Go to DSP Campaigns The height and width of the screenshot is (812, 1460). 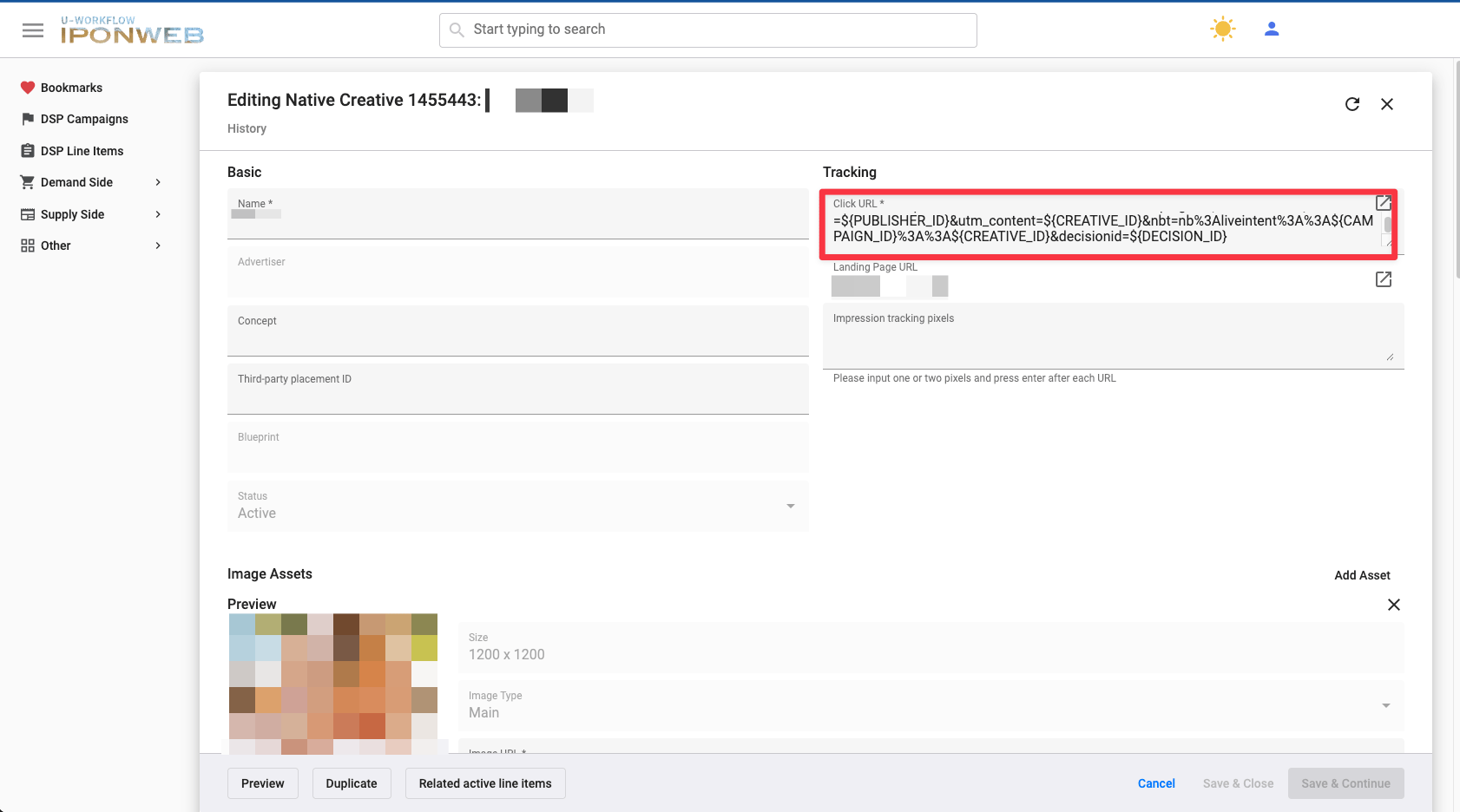[84, 119]
